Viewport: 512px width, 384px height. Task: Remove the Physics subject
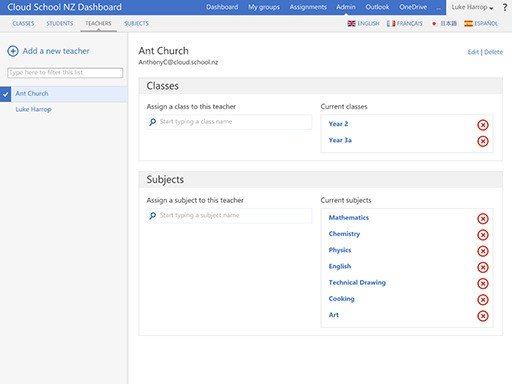483,251
